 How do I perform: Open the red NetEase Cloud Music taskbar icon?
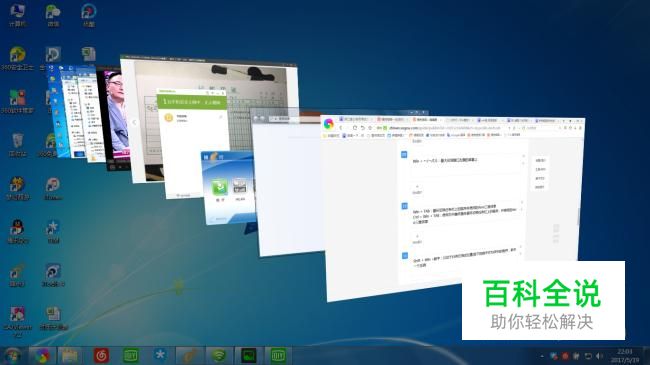pyautogui.click(x=101, y=356)
